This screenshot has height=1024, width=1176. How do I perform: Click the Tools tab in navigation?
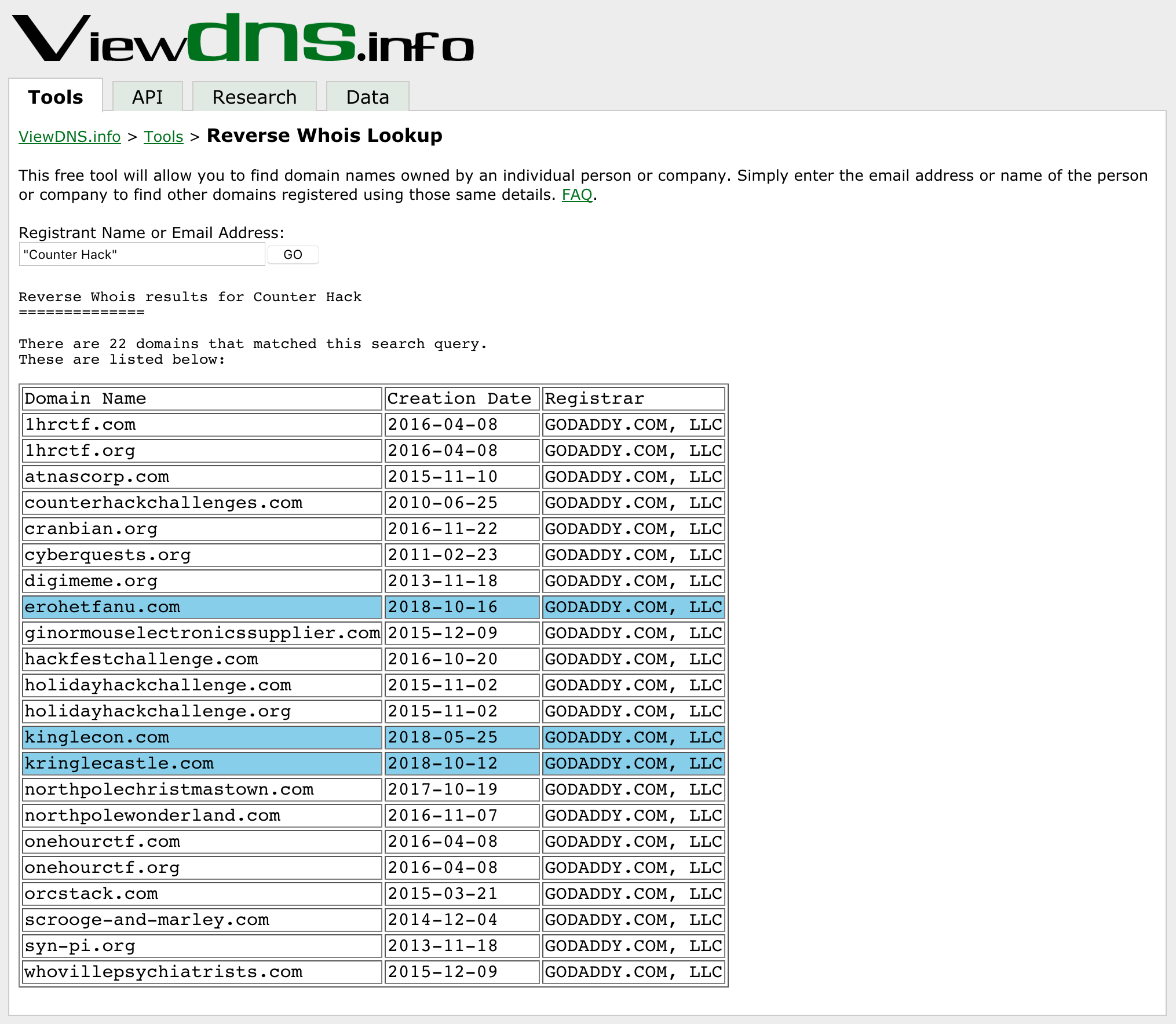(x=56, y=96)
